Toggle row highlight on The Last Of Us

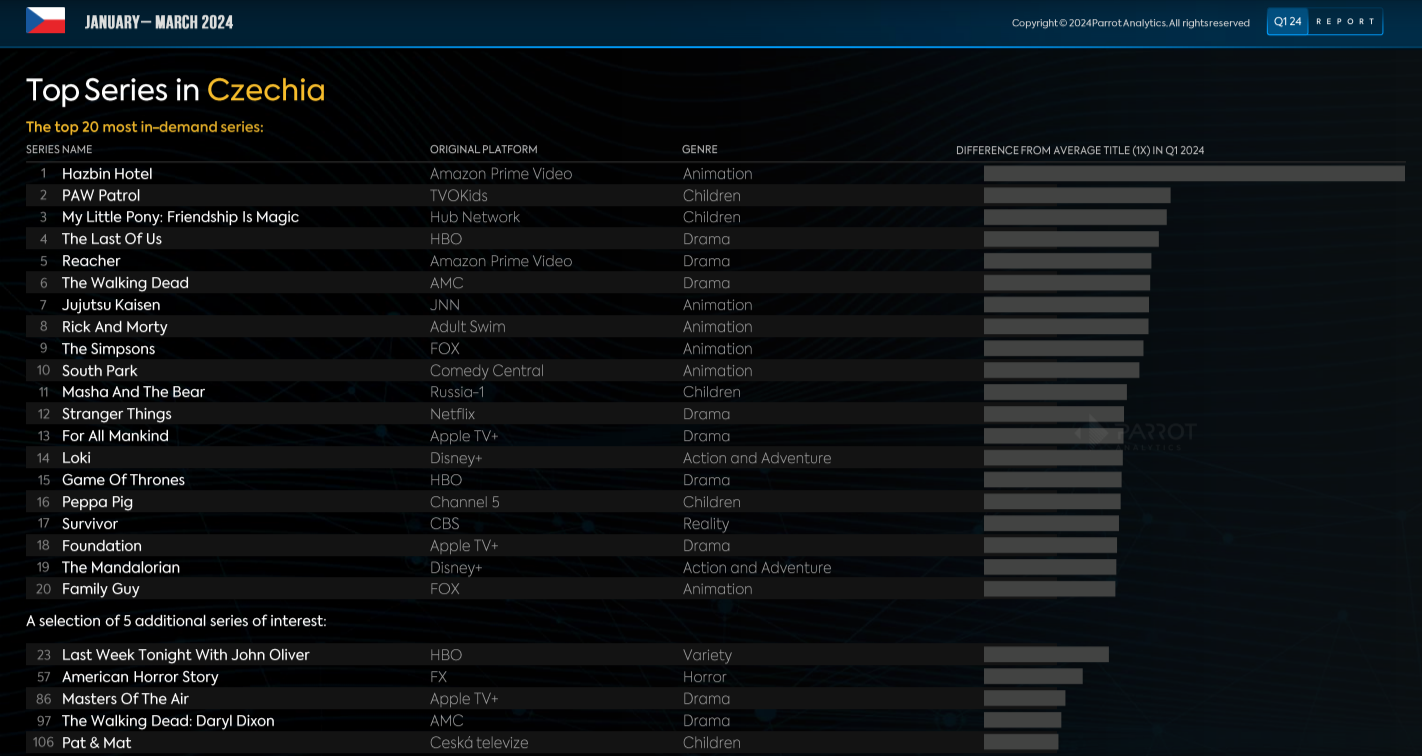tap(111, 239)
